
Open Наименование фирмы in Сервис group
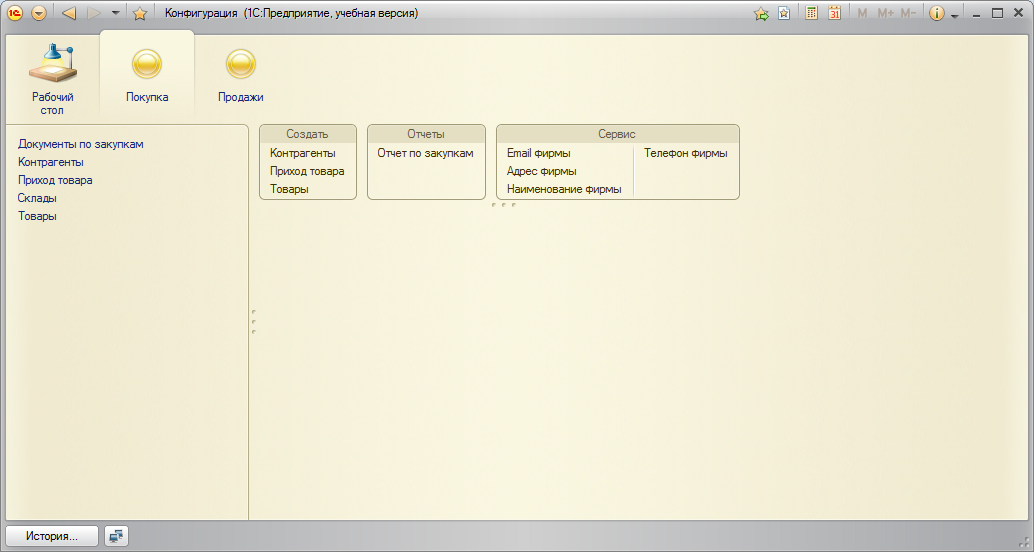pos(564,189)
